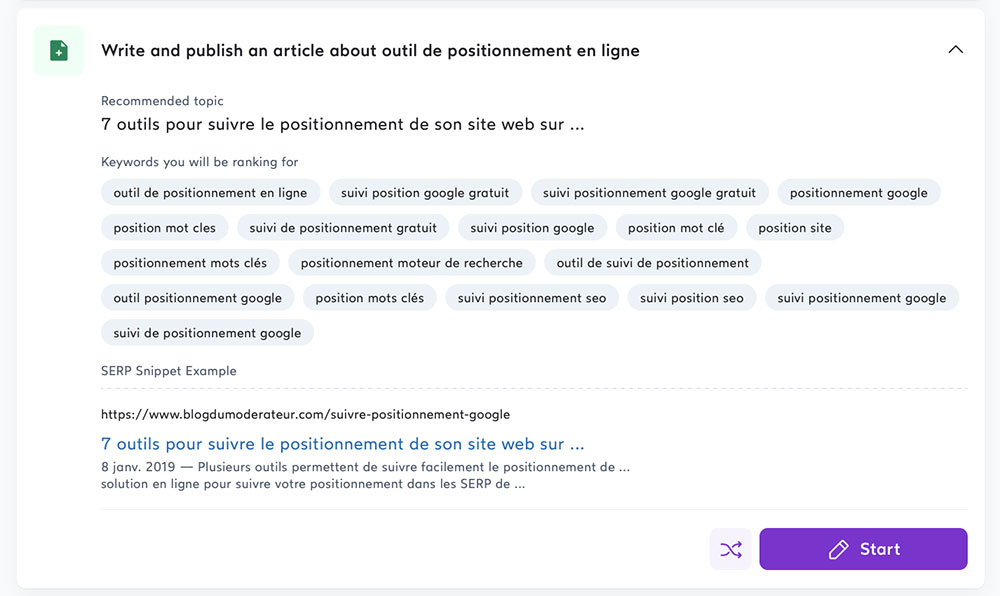1000x596 pixels.
Task: Collapse the article card using the chevron
Action: 955,50
